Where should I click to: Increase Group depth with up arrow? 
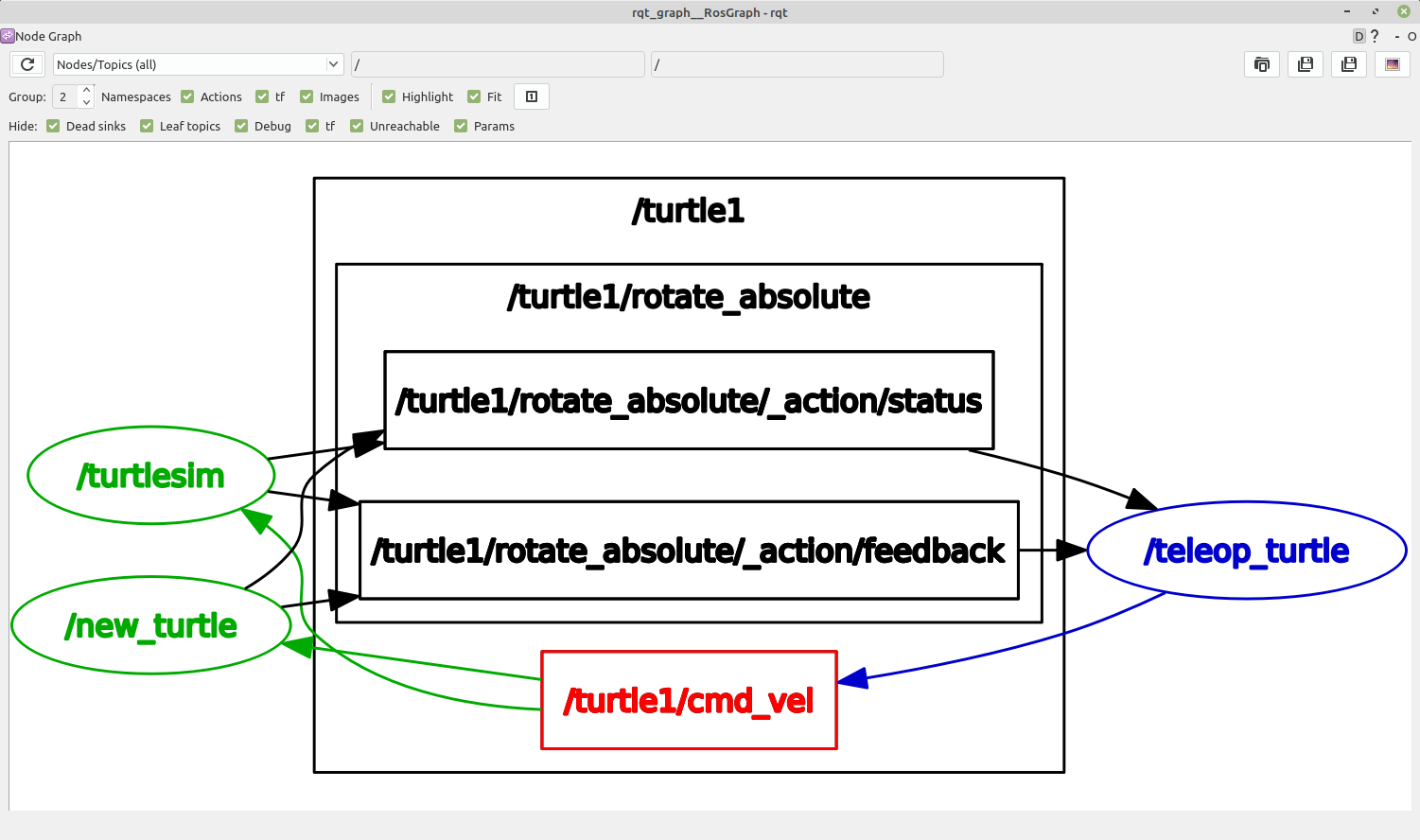(x=86, y=91)
